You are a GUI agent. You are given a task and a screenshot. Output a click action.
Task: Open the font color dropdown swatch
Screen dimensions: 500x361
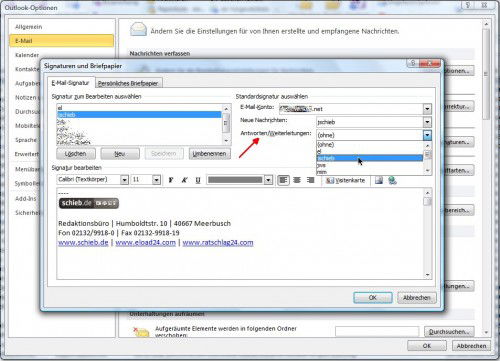pos(268,180)
